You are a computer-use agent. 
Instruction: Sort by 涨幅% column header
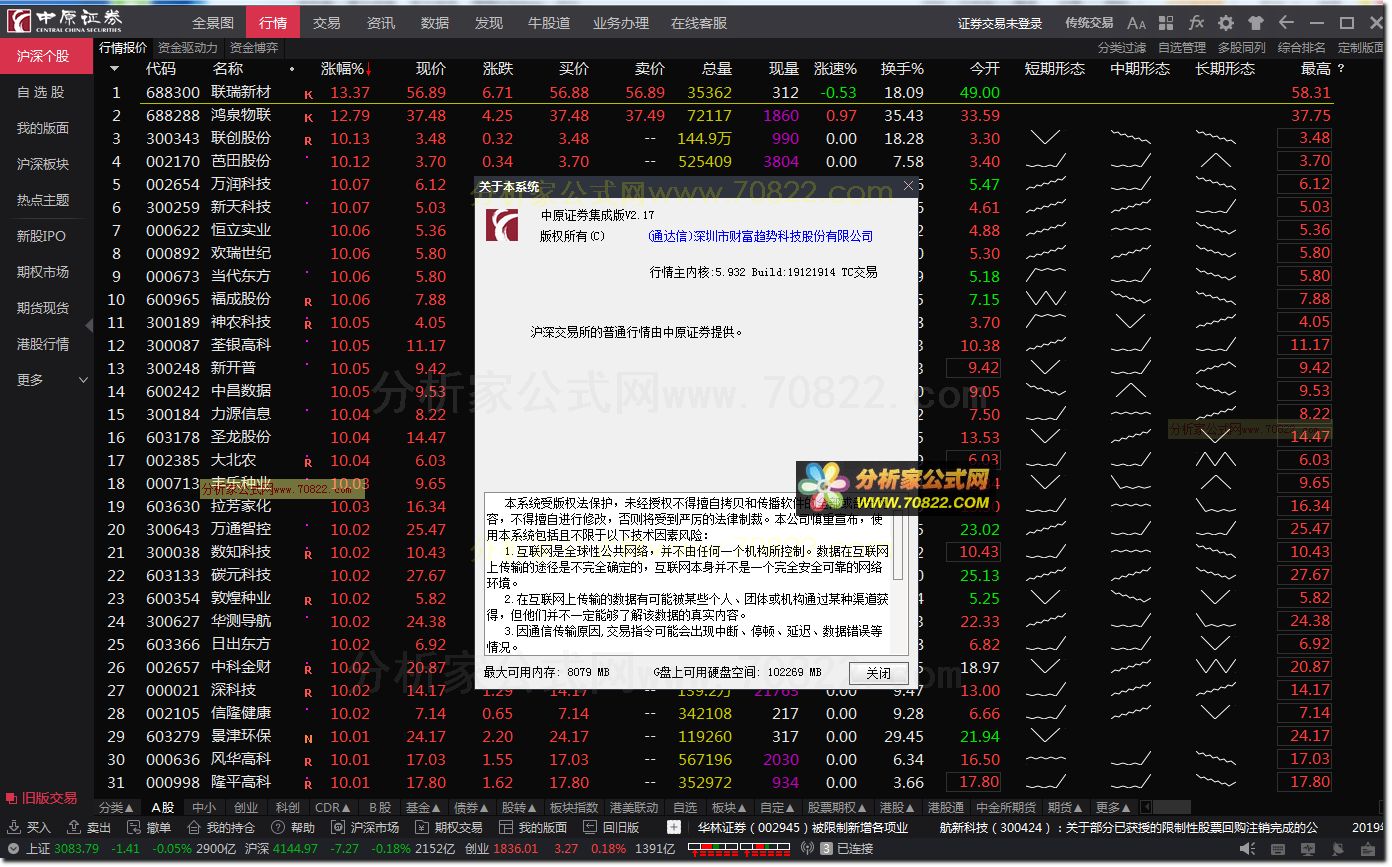(x=346, y=69)
